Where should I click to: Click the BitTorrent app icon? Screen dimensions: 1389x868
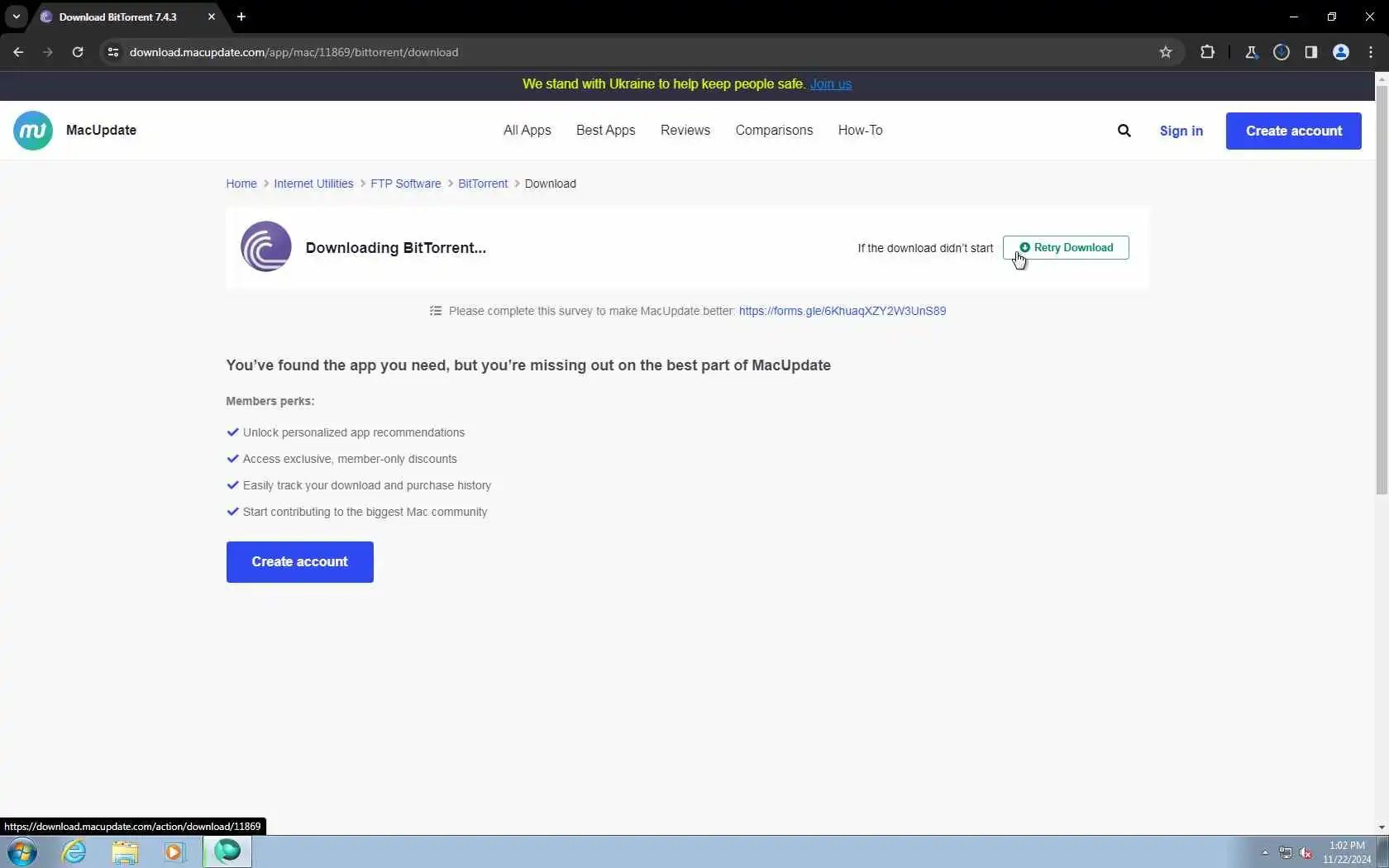coord(266,246)
